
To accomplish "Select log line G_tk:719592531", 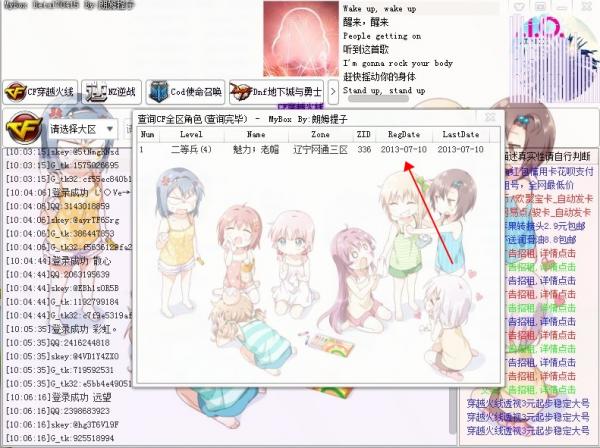I will point(60,370).
